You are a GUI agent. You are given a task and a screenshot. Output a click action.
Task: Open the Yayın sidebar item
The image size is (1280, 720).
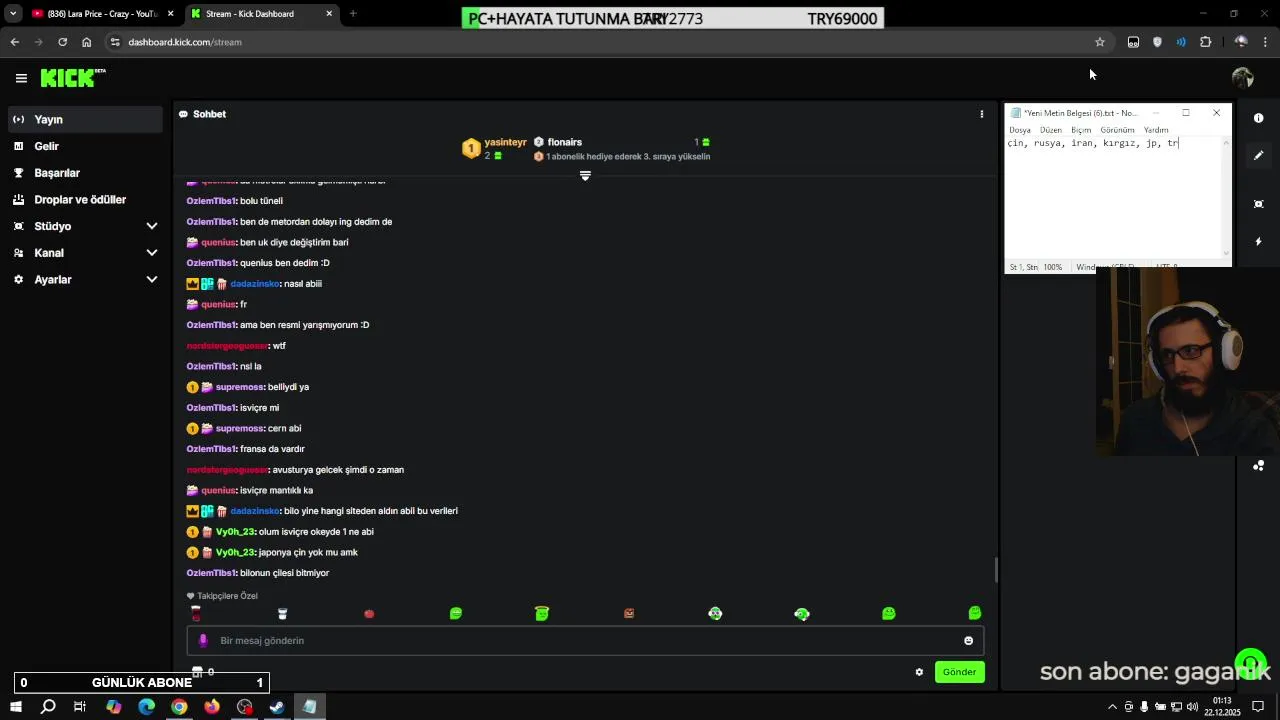(85, 119)
